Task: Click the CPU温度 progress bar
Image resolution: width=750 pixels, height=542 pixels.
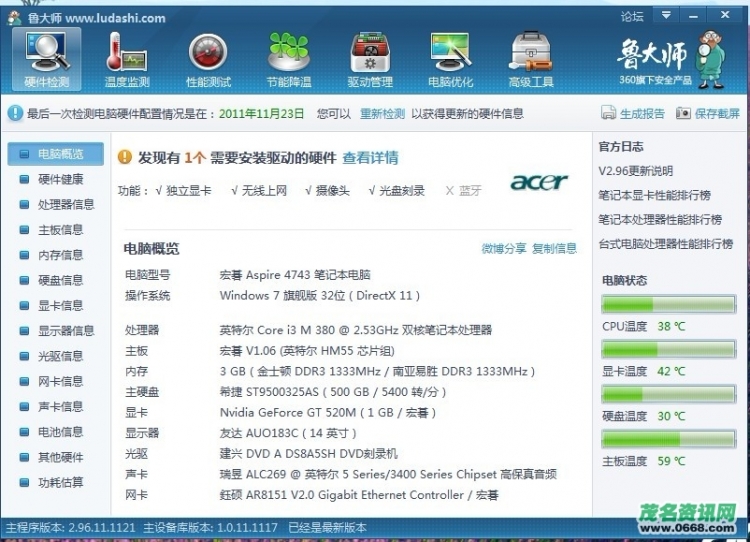Action: click(668, 304)
